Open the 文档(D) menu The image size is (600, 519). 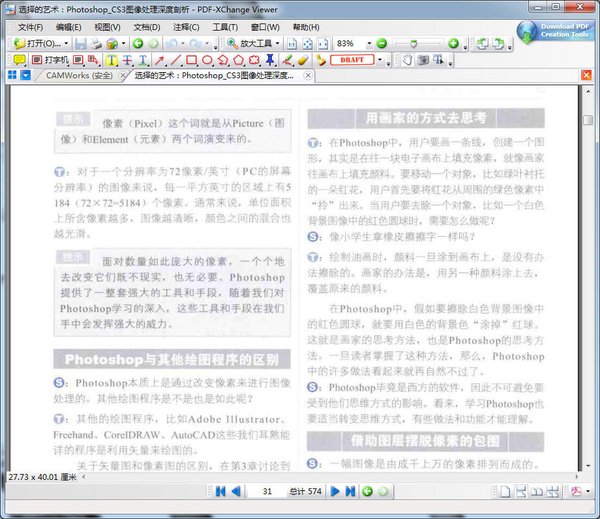(147, 27)
